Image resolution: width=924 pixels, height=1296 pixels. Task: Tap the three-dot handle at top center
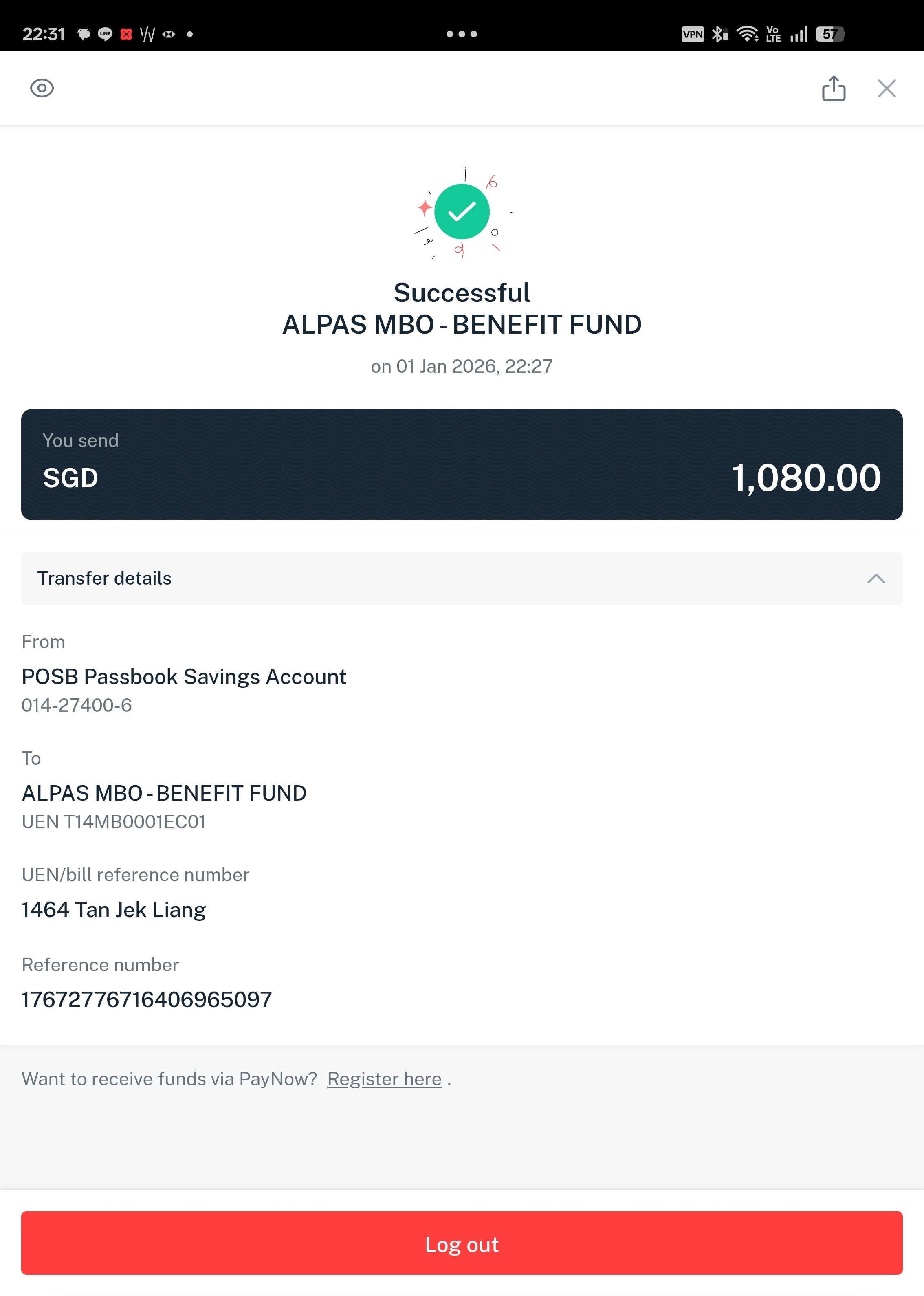click(462, 34)
